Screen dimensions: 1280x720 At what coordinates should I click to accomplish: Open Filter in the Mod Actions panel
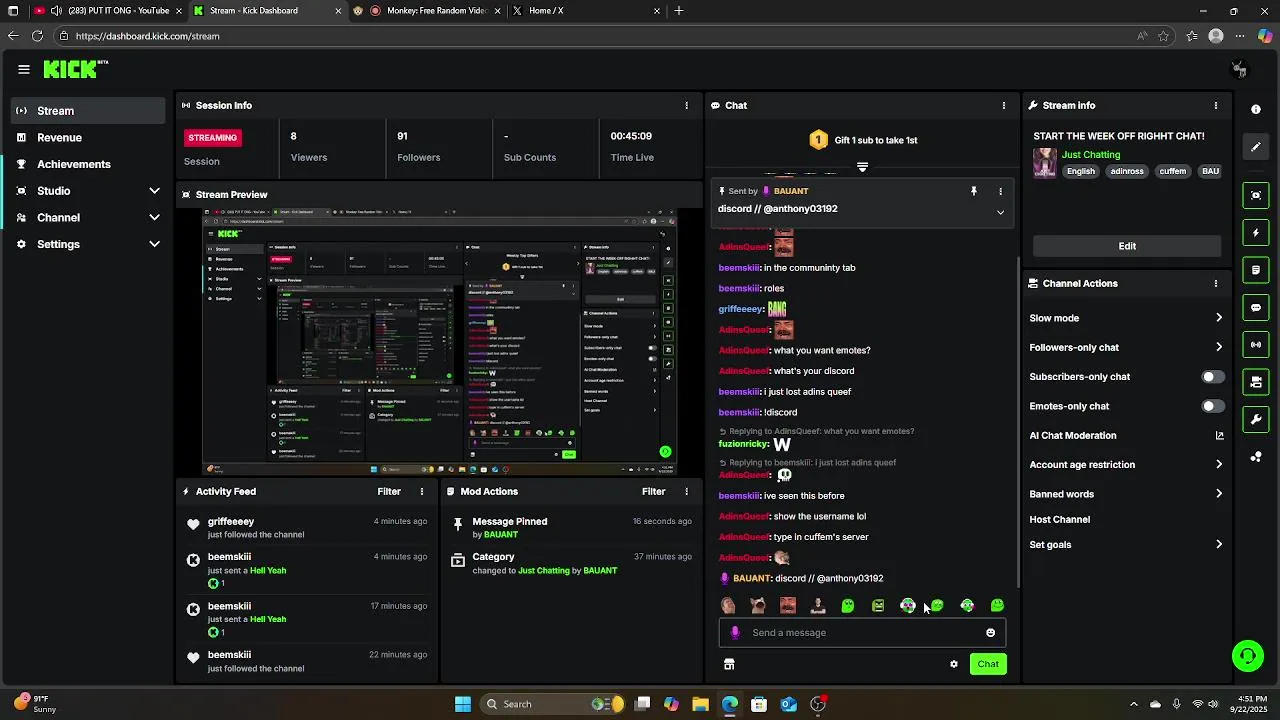click(653, 492)
